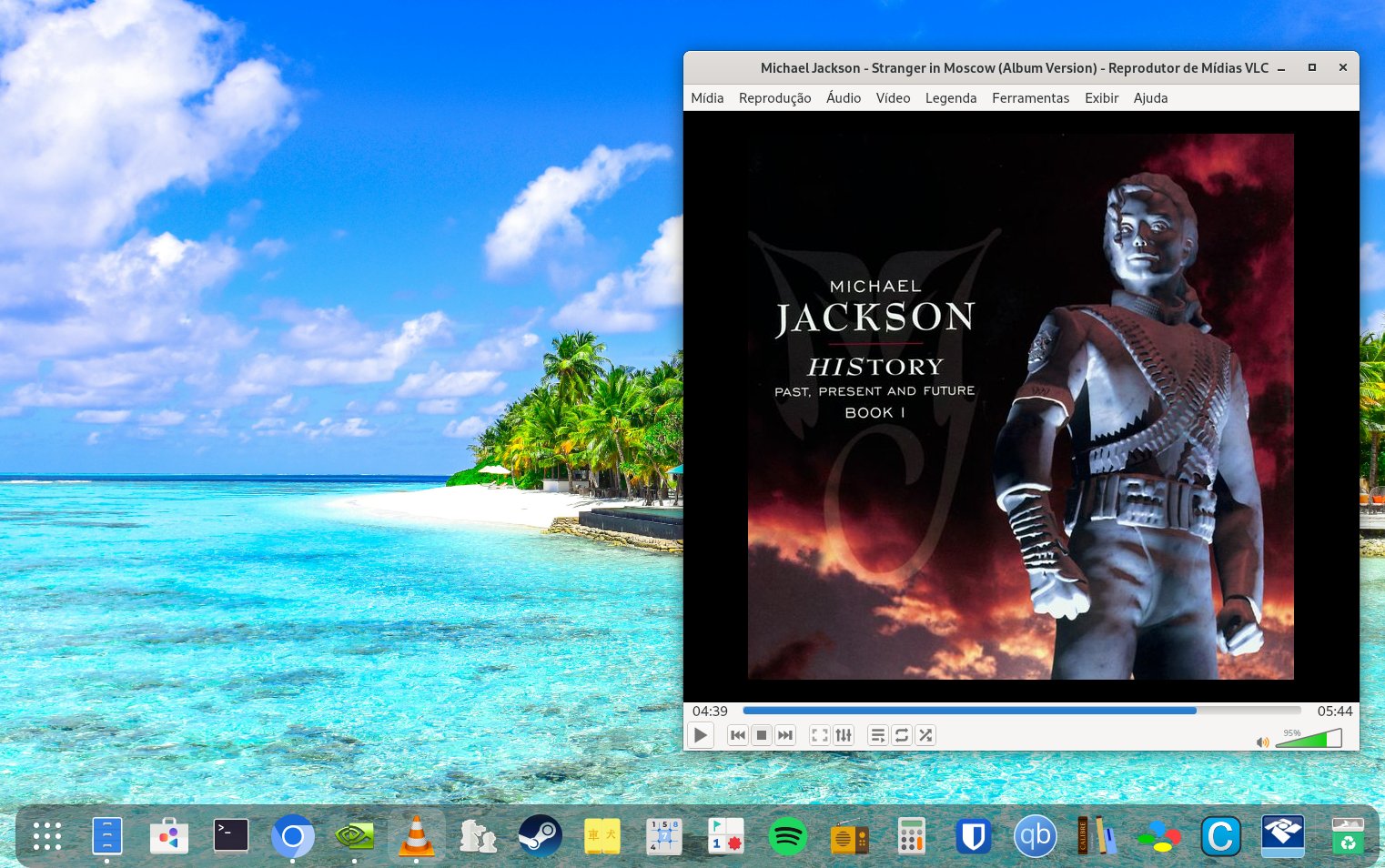1385x868 pixels.
Task: Click the VLC volume slider
Action: pos(1309,738)
